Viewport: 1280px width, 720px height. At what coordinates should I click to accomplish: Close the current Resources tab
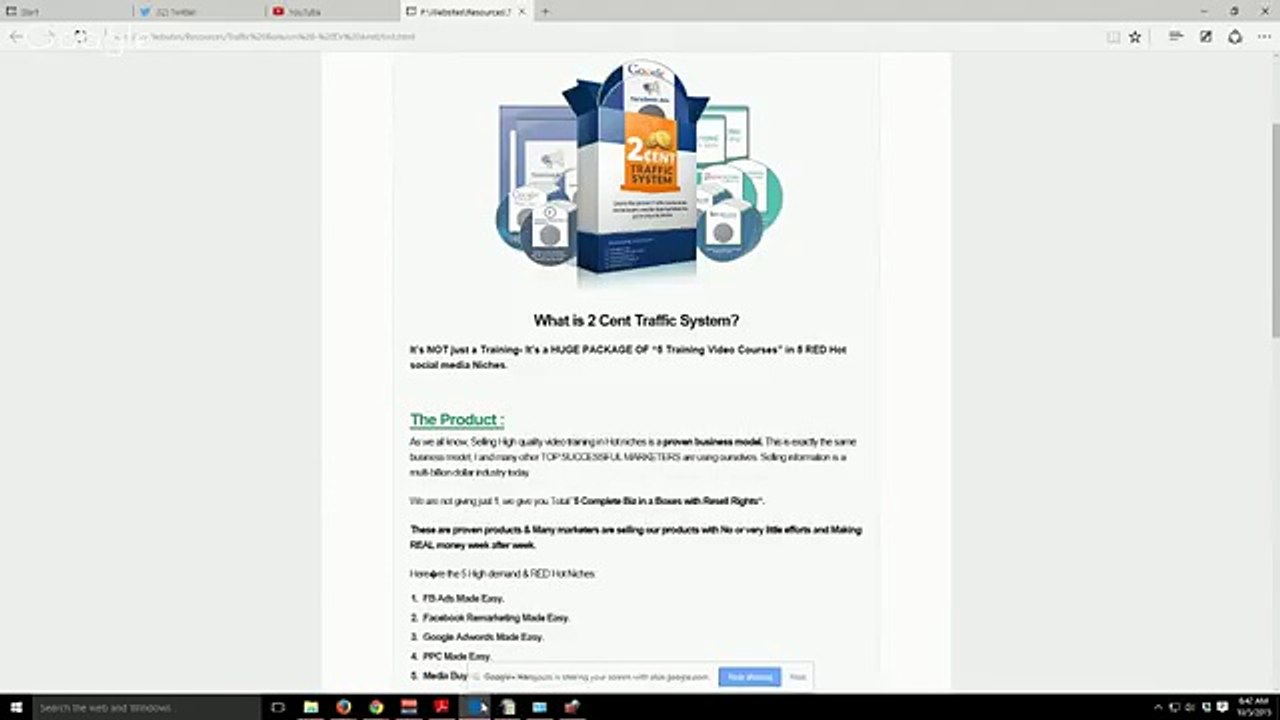click(522, 12)
